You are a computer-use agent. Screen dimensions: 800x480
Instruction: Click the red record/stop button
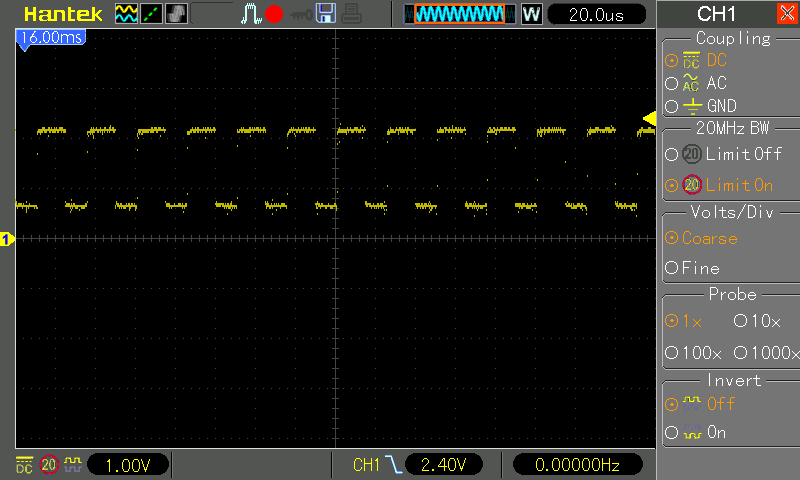(x=274, y=14)
